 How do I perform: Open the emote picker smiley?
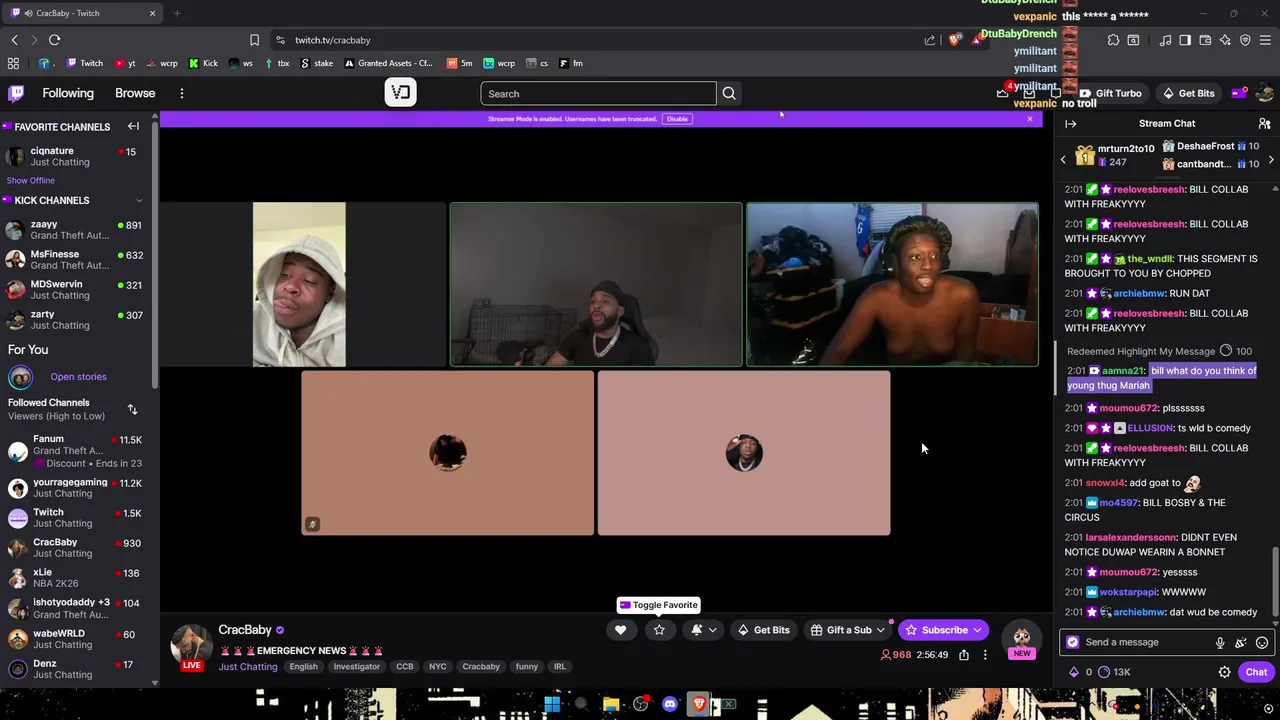(1262, 643)
